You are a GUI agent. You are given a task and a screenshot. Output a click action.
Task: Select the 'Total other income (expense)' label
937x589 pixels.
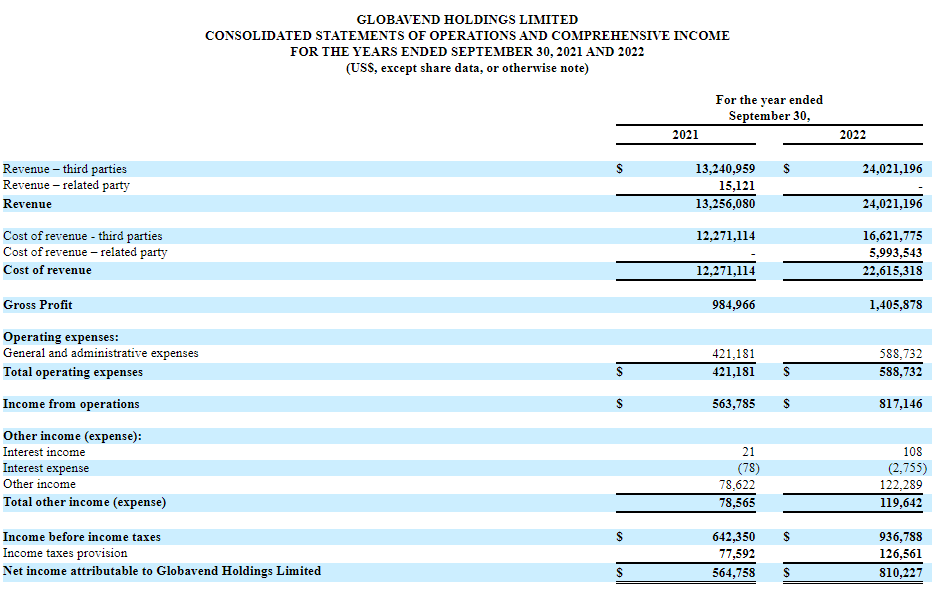(x=85, y=502)
